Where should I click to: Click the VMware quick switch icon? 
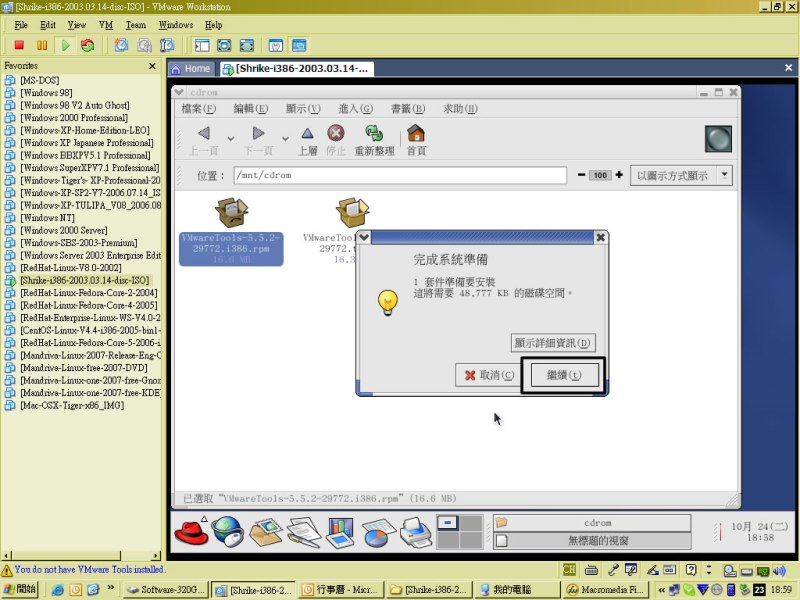(x=247, y=45)
